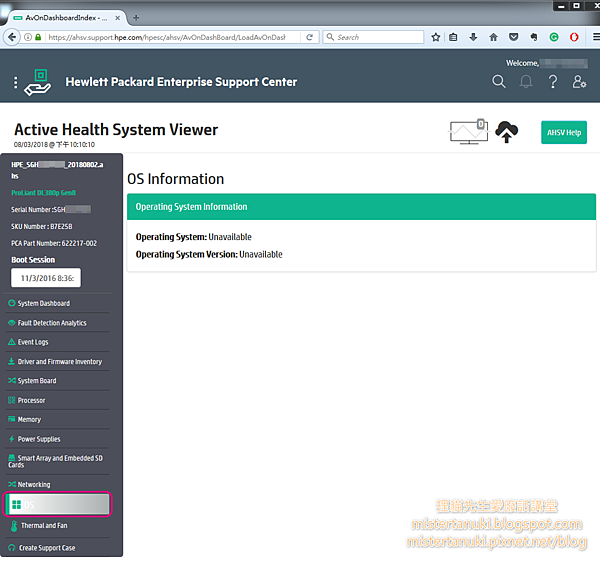Screen dimensions: 600x561
Task: Open the bookmarks list icon
Action: click(x=453, y=37)
